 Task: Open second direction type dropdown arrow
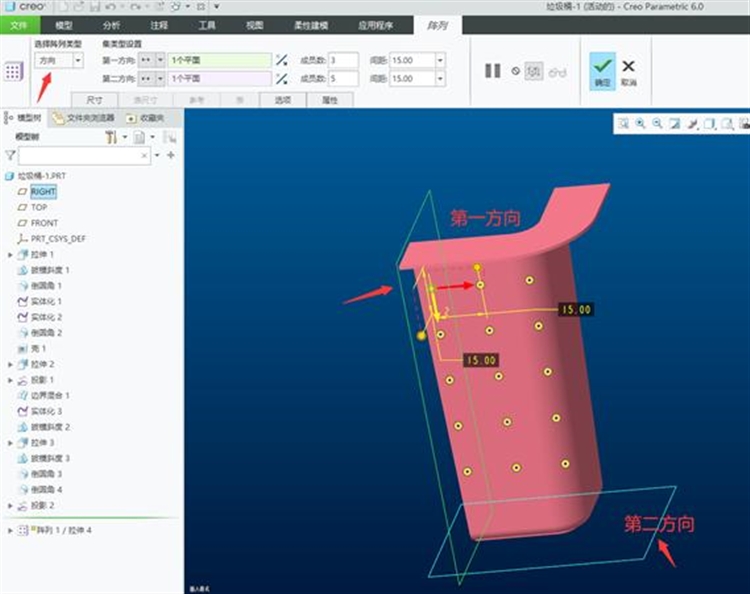(161, 78)
